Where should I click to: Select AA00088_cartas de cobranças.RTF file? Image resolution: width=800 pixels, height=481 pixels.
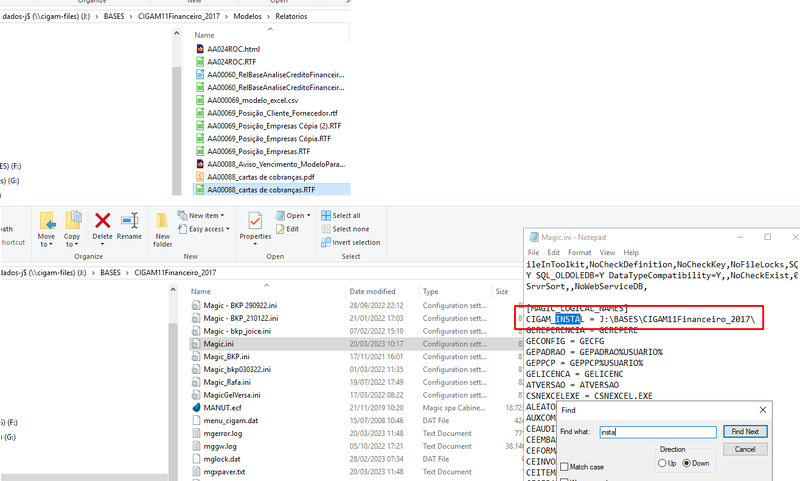click(261, 190)
